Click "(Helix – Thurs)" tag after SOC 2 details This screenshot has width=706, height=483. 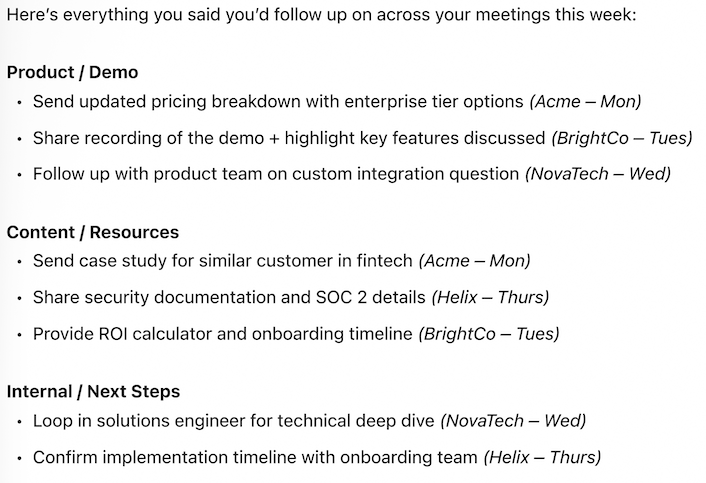tap(490, 297)
